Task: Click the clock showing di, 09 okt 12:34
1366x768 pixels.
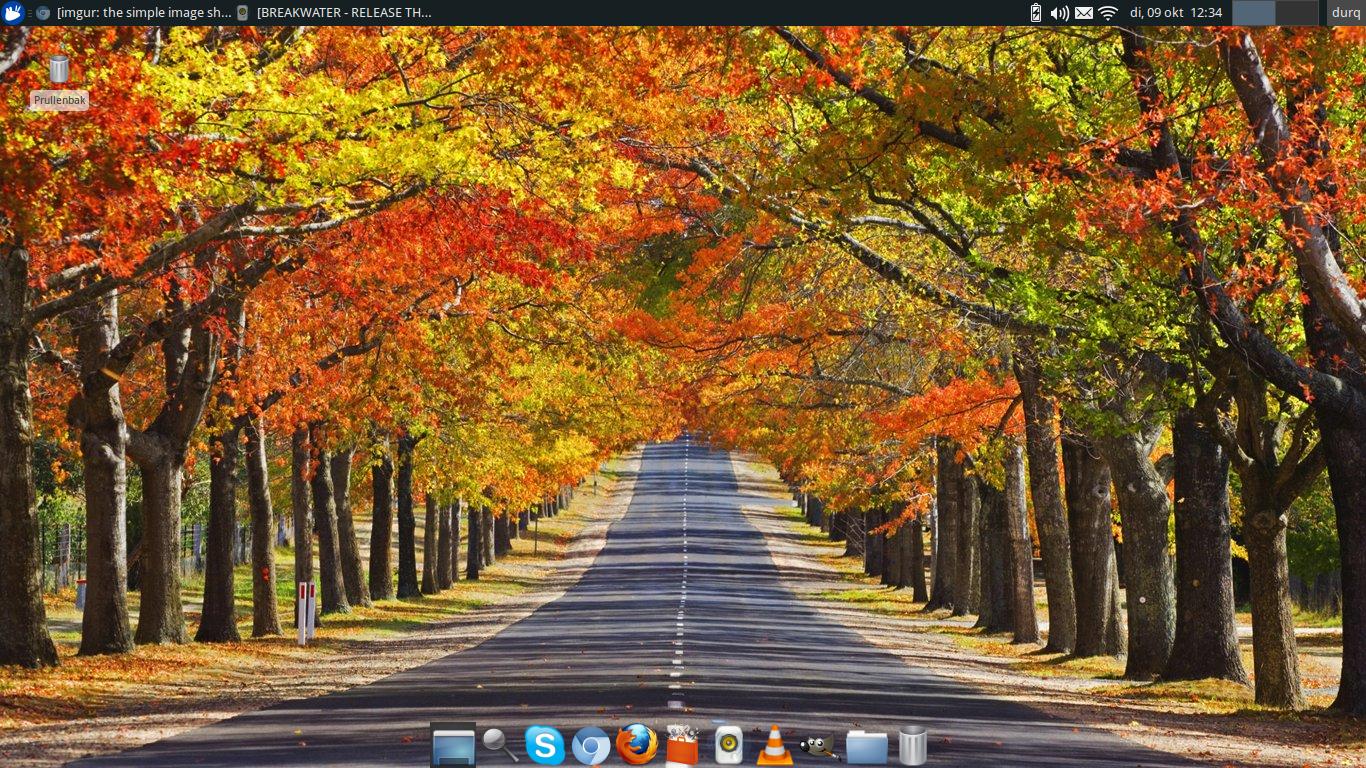Action: [x=1176, y=13]
